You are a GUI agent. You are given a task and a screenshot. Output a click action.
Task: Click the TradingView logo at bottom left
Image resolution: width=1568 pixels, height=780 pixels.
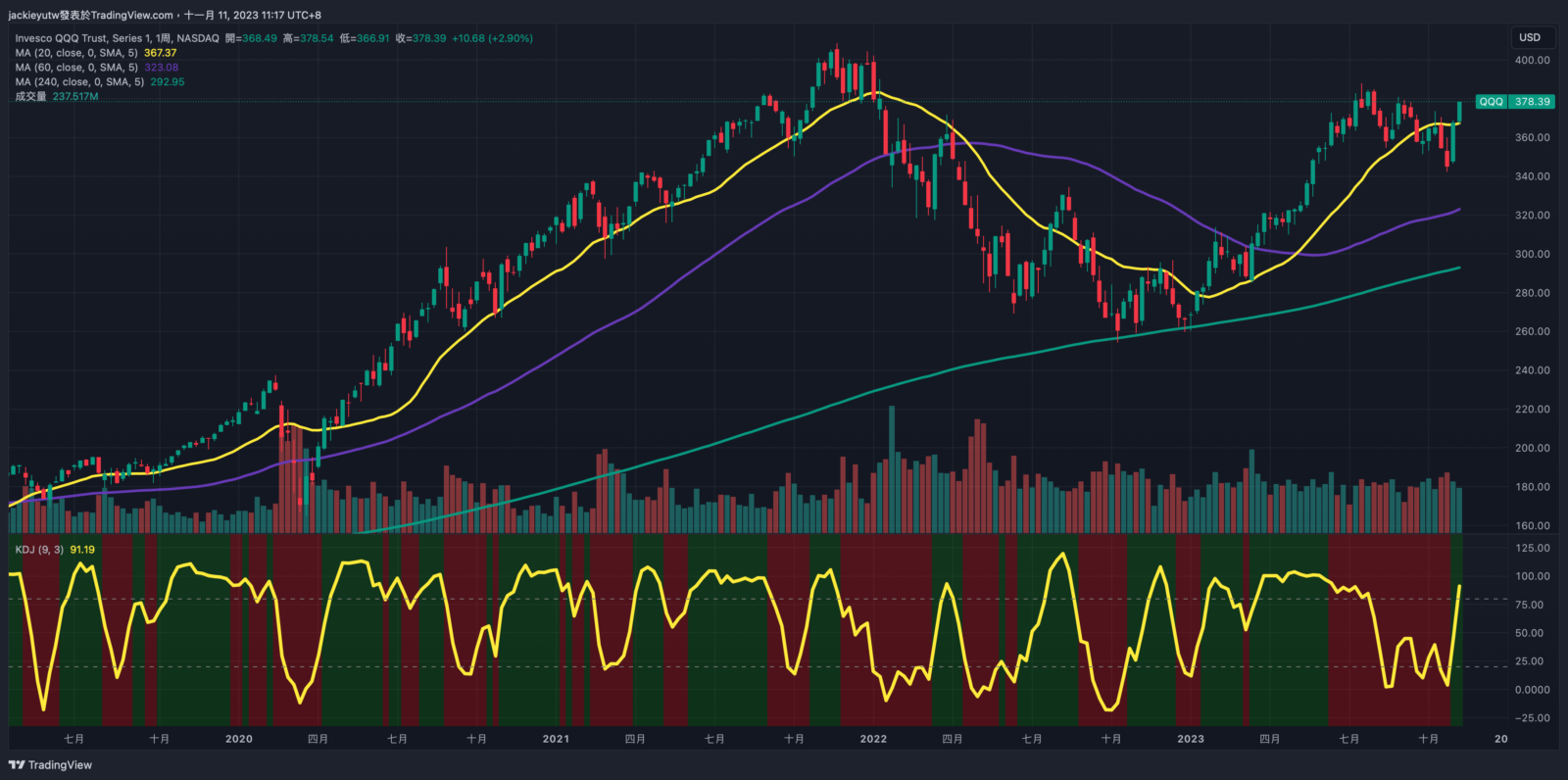point(50,765)
